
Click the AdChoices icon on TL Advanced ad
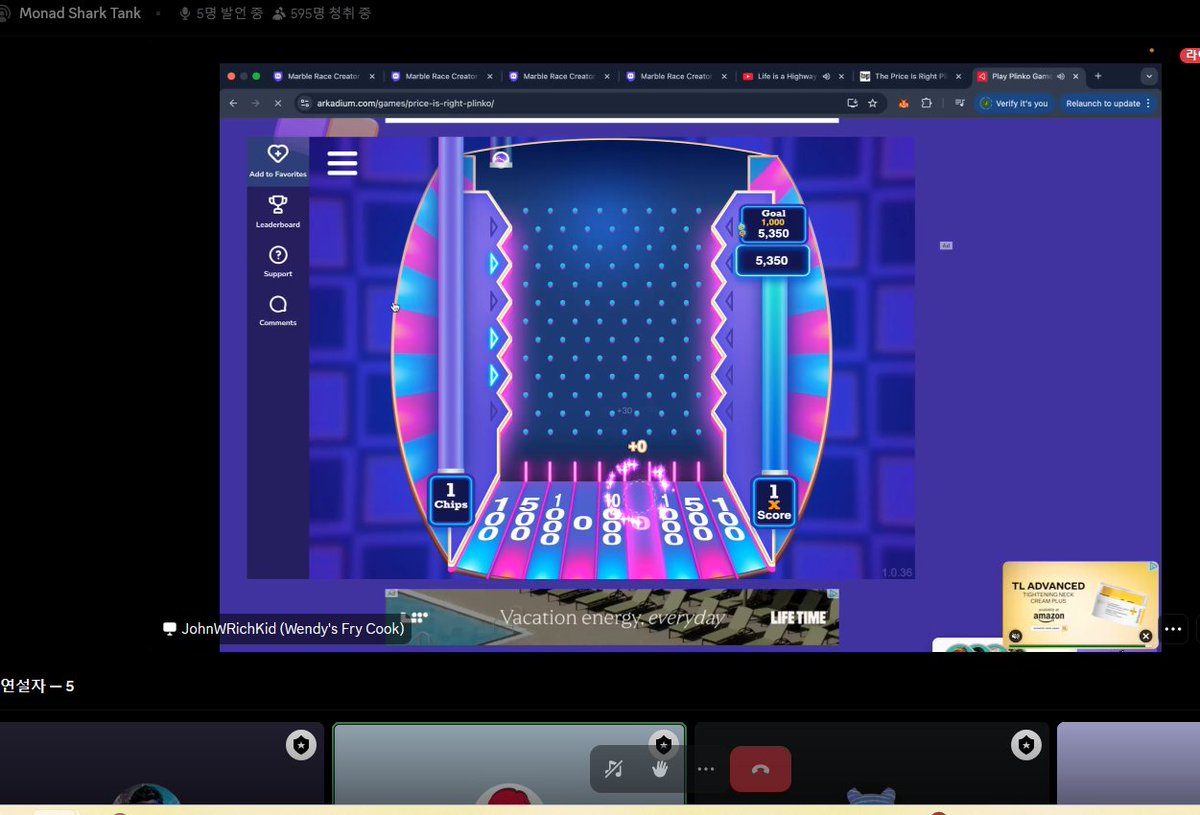(1153, 566)
